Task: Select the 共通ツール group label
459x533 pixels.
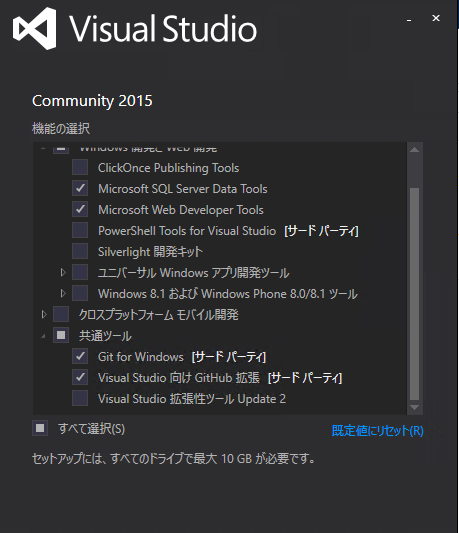Action: tap(105, 336)
